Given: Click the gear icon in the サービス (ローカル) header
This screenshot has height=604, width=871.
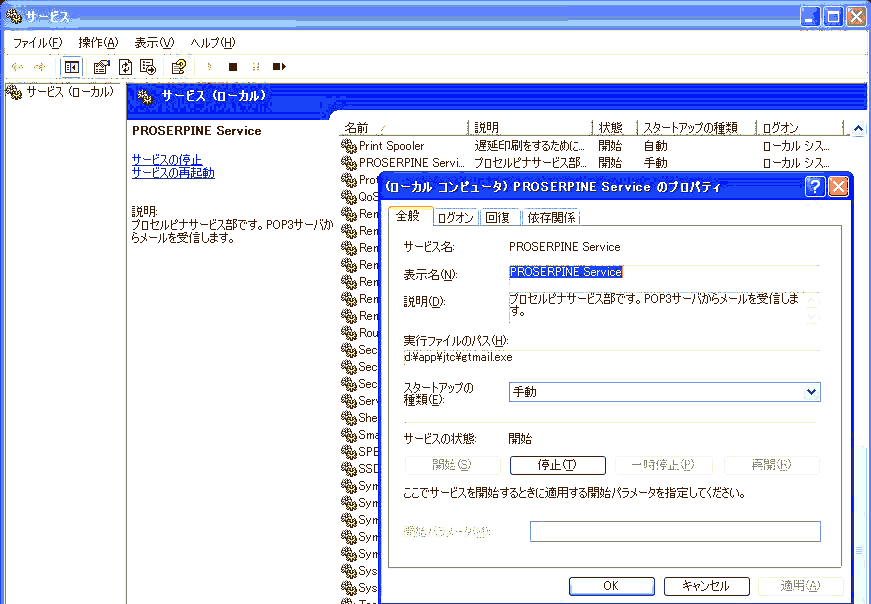Looking at the screenshot, I should (x=145, y=97).
